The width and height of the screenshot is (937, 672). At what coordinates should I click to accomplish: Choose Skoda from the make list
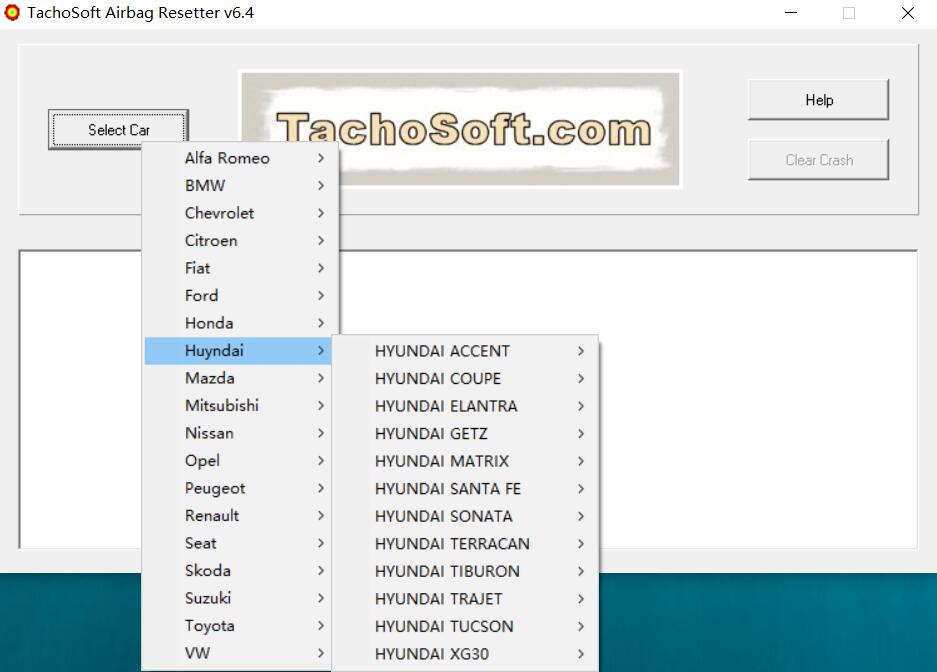point(238,570)
